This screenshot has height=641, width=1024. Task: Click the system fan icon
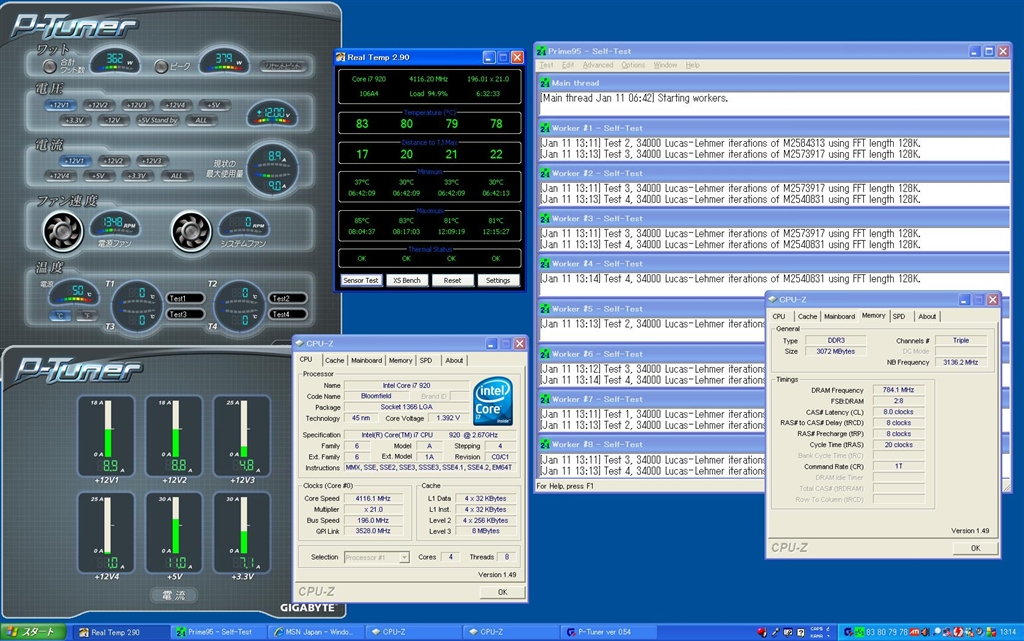click(189, 230)
